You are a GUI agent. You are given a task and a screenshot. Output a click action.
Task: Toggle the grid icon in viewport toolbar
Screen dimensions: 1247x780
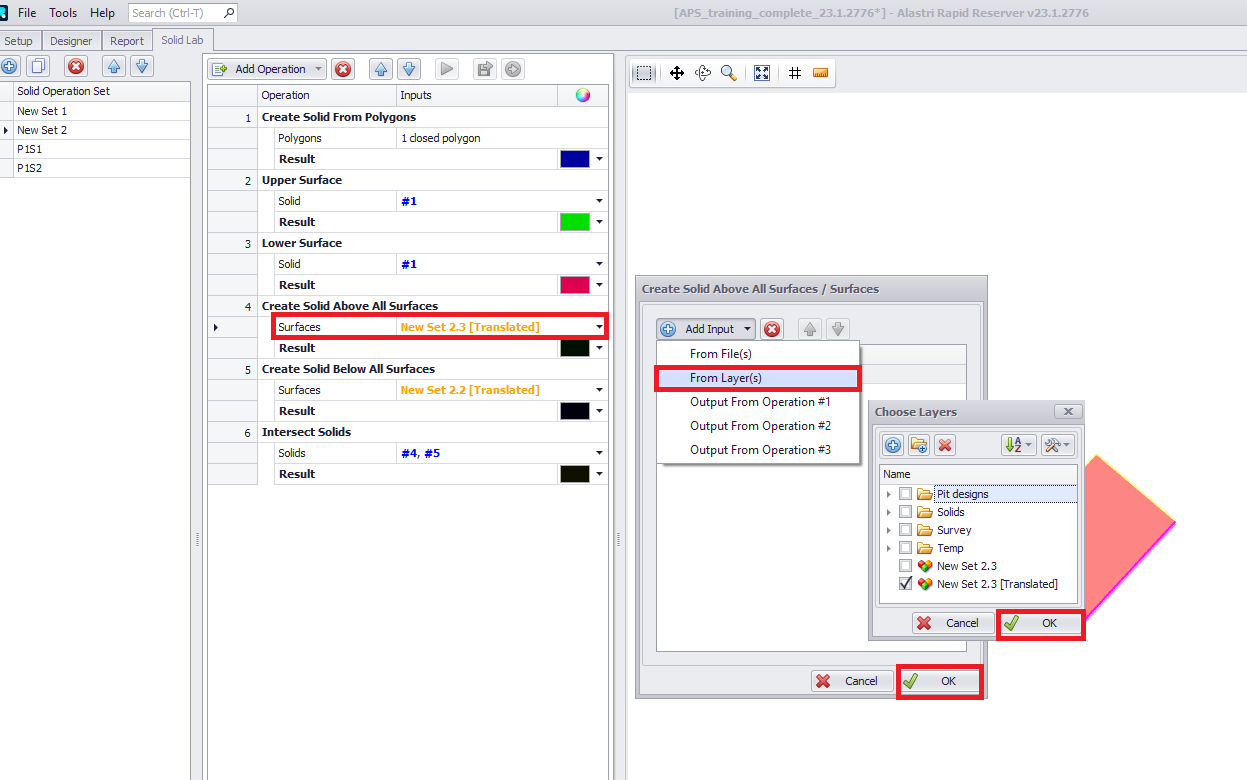[795, 73]
